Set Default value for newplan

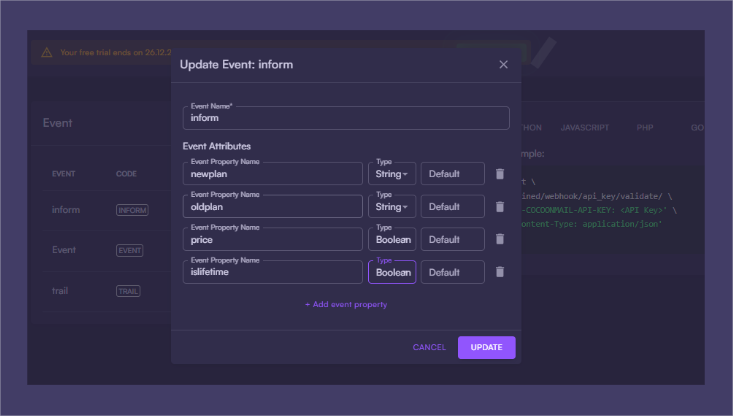(x=452, y=174)
